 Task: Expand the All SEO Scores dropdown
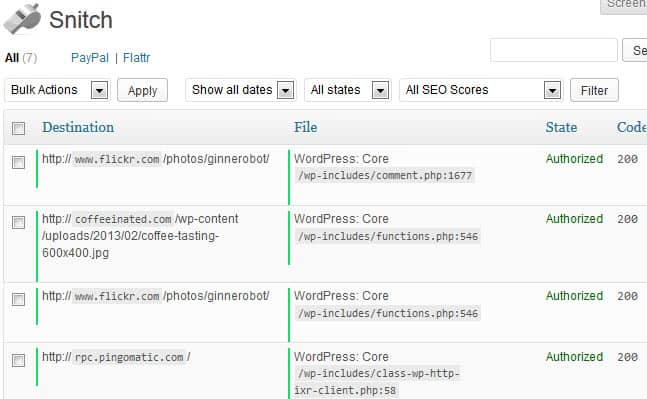[481, 90]
